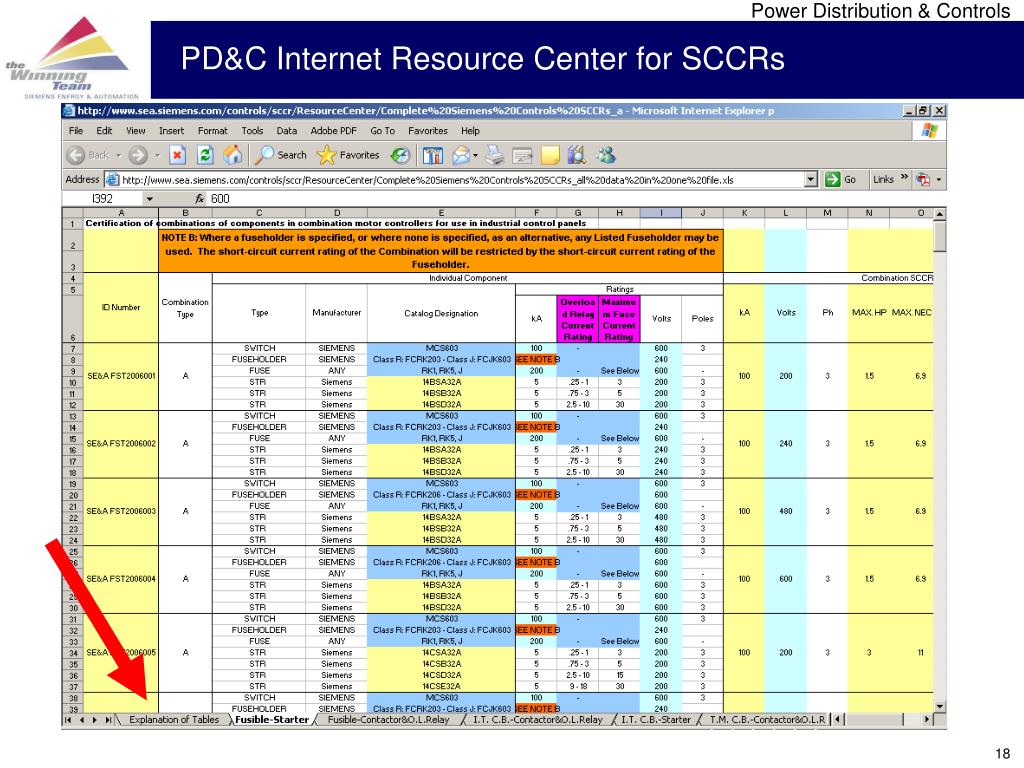The height and width of the screenshot is (768, 1024).
Task: Click the Forward navigation arrow
Action: tap(138, 155)
